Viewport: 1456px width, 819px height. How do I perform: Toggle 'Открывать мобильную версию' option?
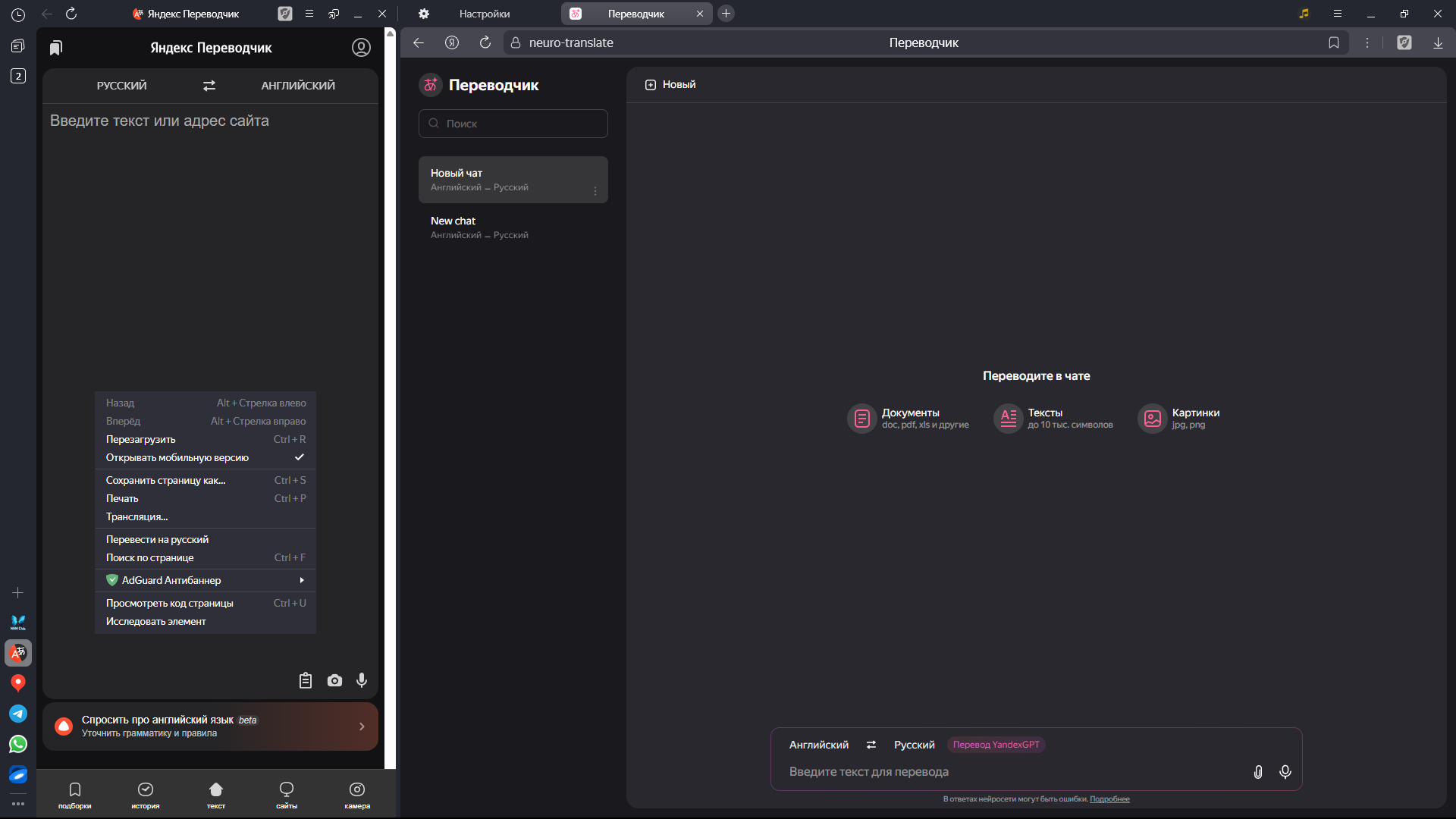(205, 457)
